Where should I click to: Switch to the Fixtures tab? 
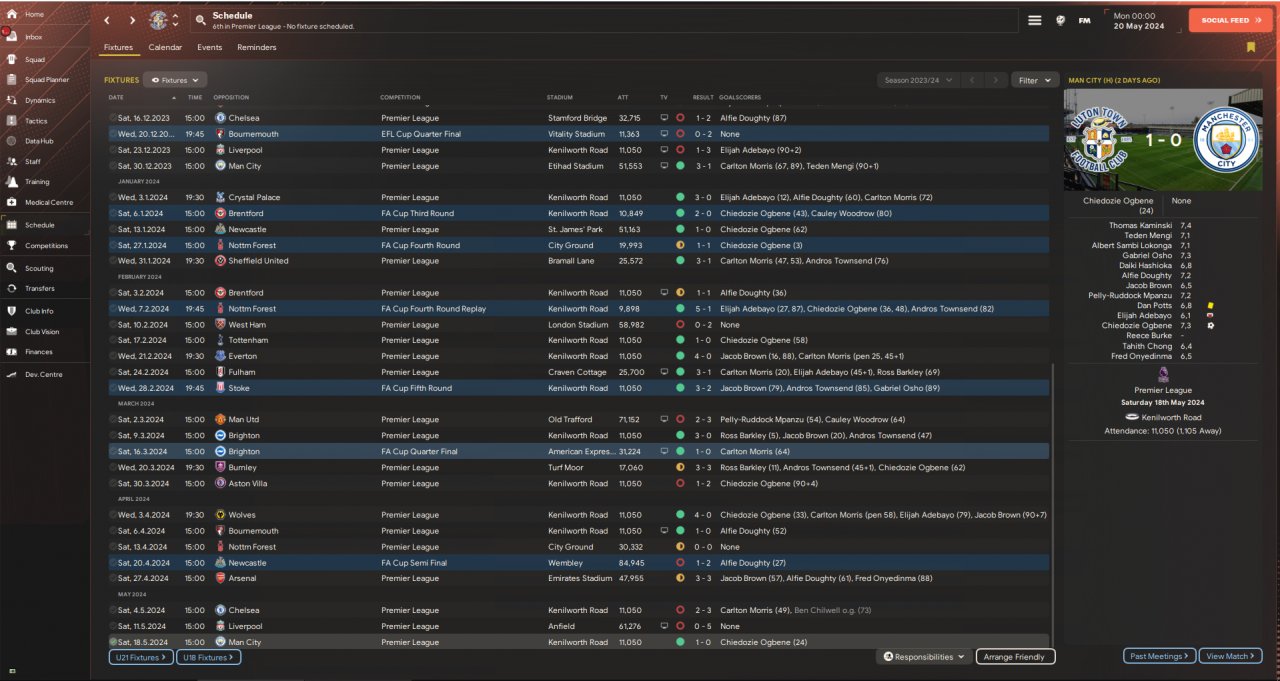pos(118,47)
